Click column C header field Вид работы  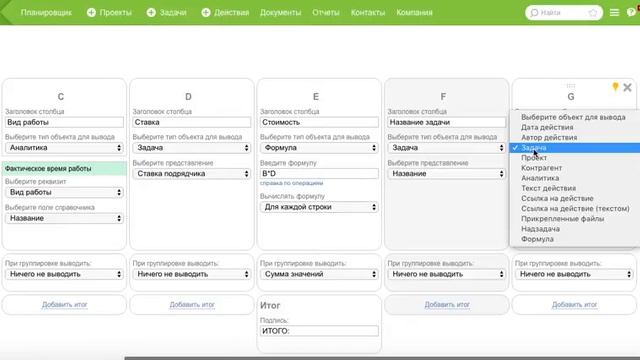pyautogui.click(x=64, y=122)
